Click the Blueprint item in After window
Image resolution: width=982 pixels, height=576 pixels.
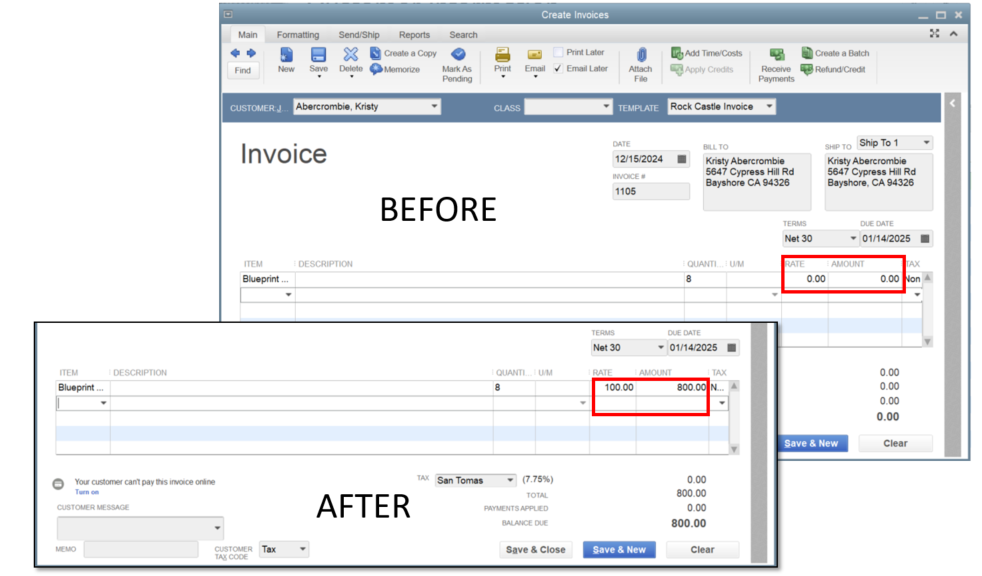click(82, 388)
